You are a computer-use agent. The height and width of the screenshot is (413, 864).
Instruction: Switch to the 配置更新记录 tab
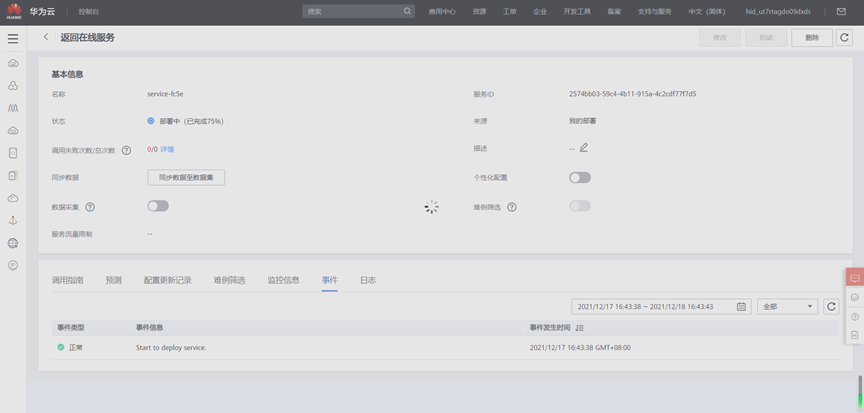[168, 280]
